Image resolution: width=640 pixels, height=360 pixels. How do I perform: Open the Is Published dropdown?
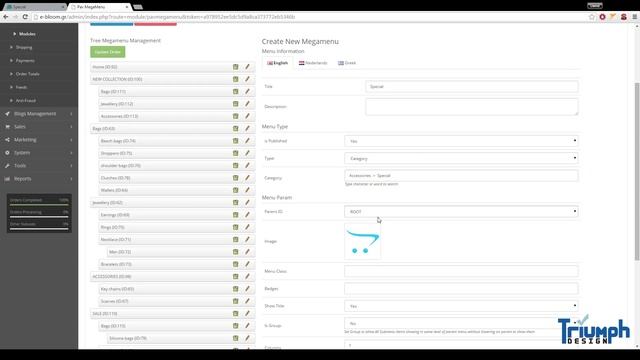(x=461, y=141)
